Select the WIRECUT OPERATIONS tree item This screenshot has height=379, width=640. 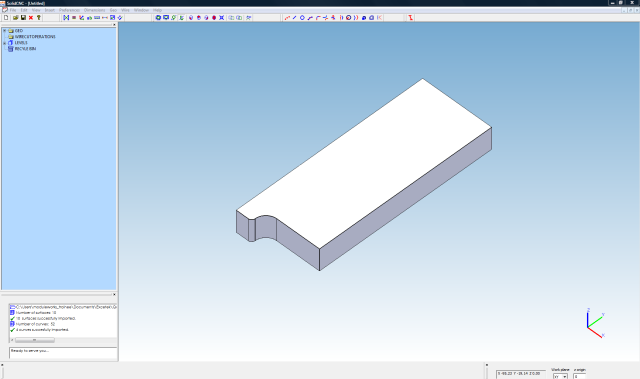coord(35,37)
